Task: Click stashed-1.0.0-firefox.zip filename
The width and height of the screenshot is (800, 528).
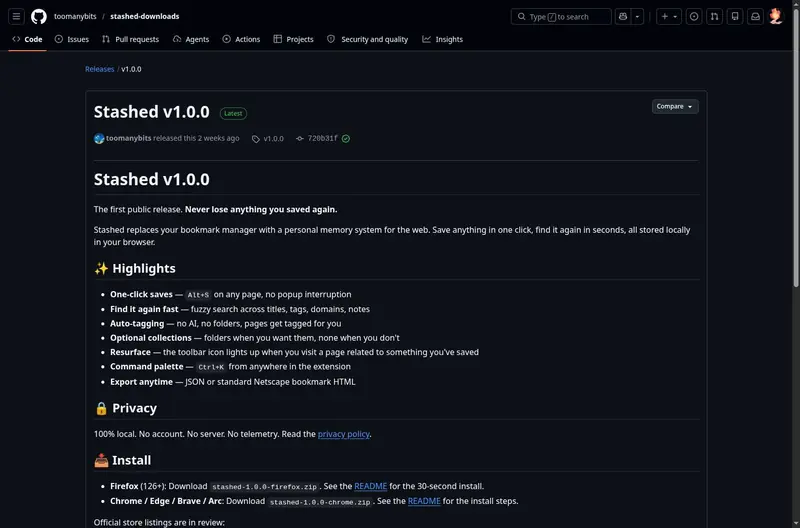Action: click(264, 487)
